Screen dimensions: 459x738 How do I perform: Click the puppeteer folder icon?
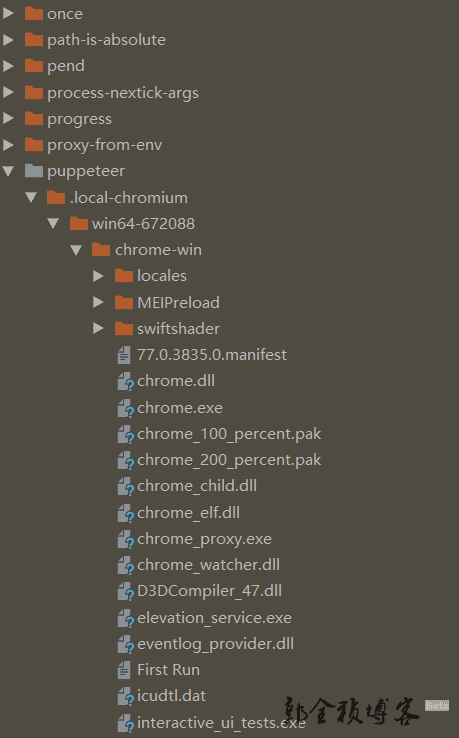[x=33, y=170]
